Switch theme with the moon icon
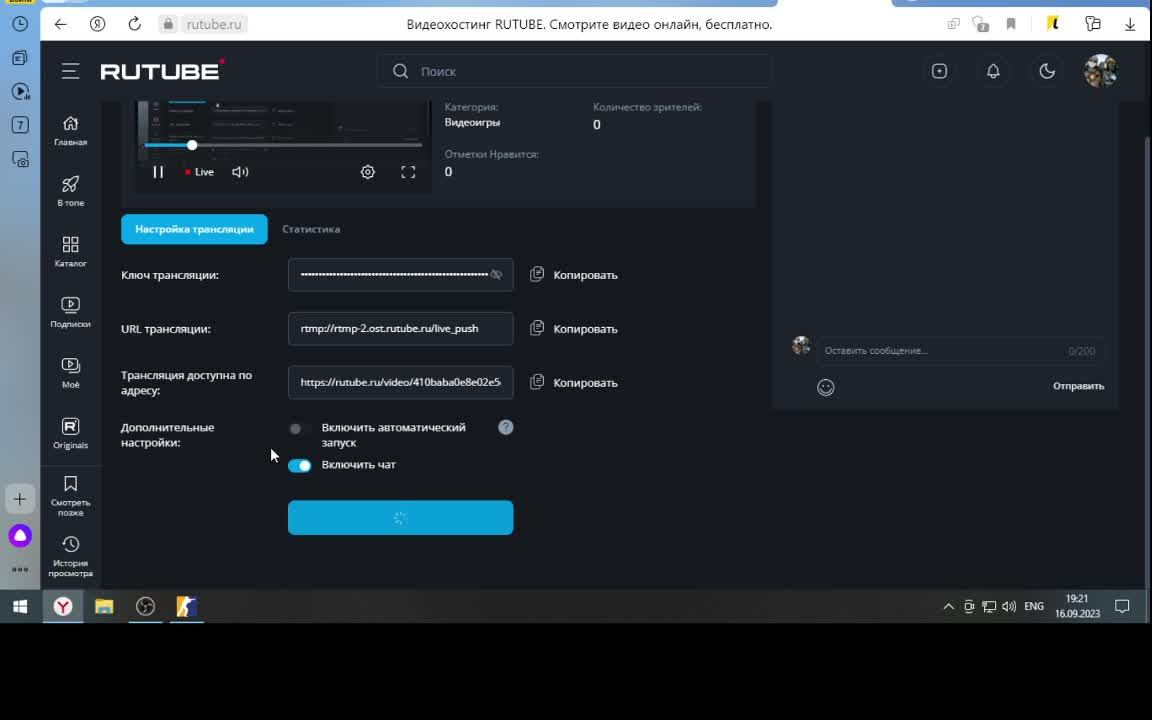Screen dimensions: 1152x720 pos(1047,71)
